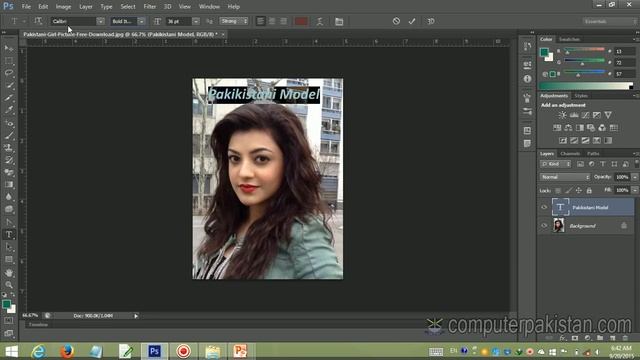Select the Path Selection tool
The image size is (640, 360).
click(x=9, y=247)
